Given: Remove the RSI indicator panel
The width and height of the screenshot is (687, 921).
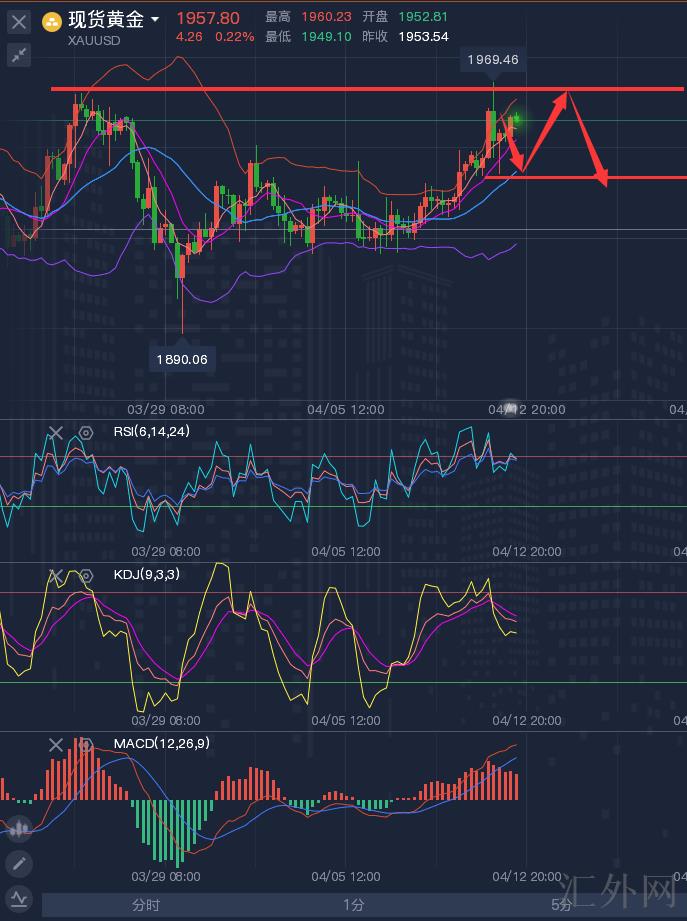Looking at the screenshot, I should pyautogui.click(x=56, y=433).
